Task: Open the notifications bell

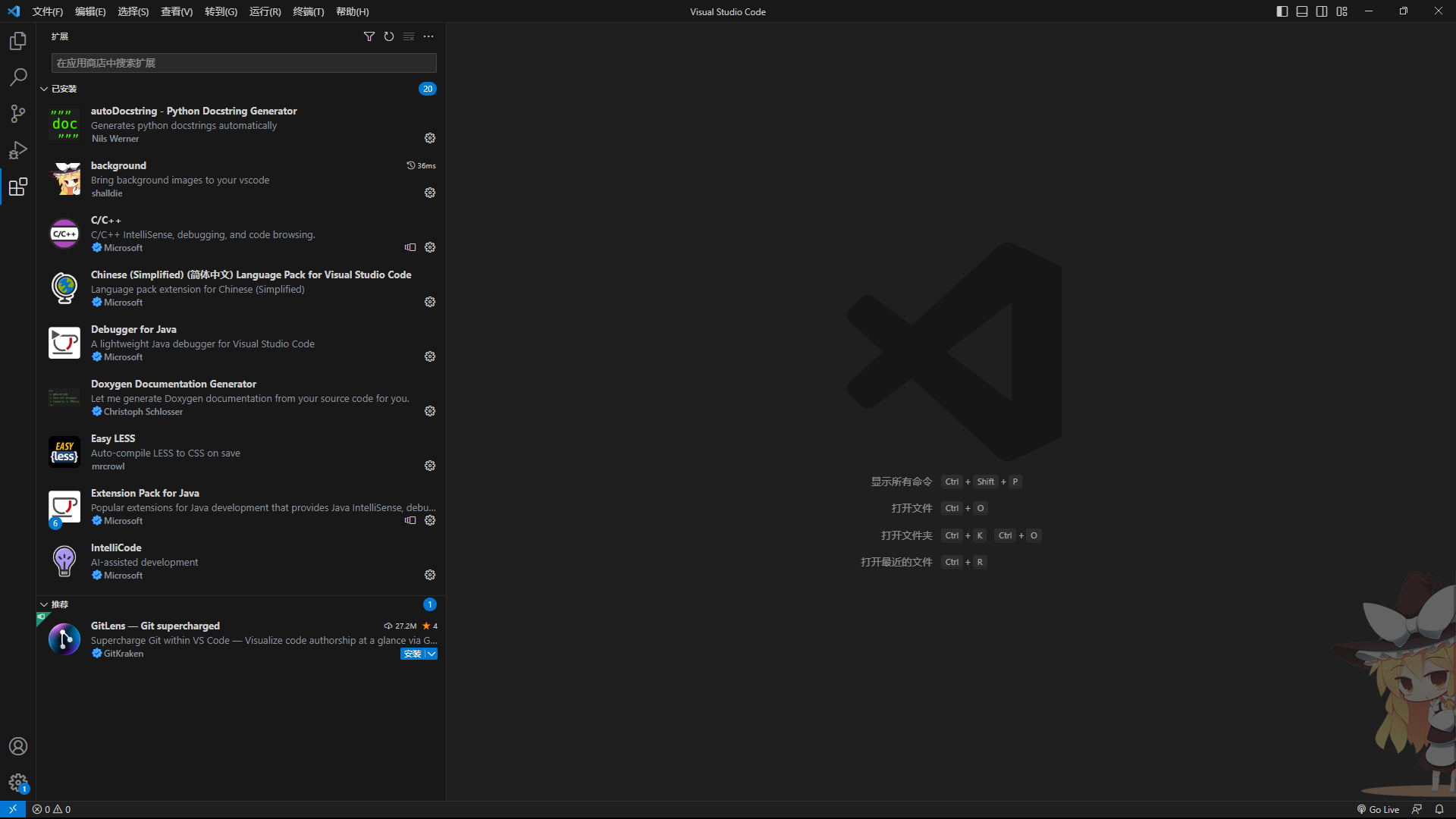Action: coord(1439,809)
